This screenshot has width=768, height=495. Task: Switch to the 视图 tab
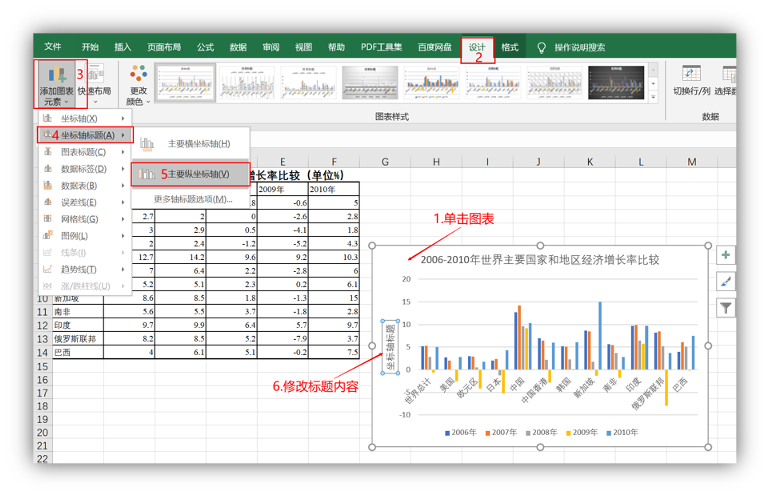(x=304, y=47)
